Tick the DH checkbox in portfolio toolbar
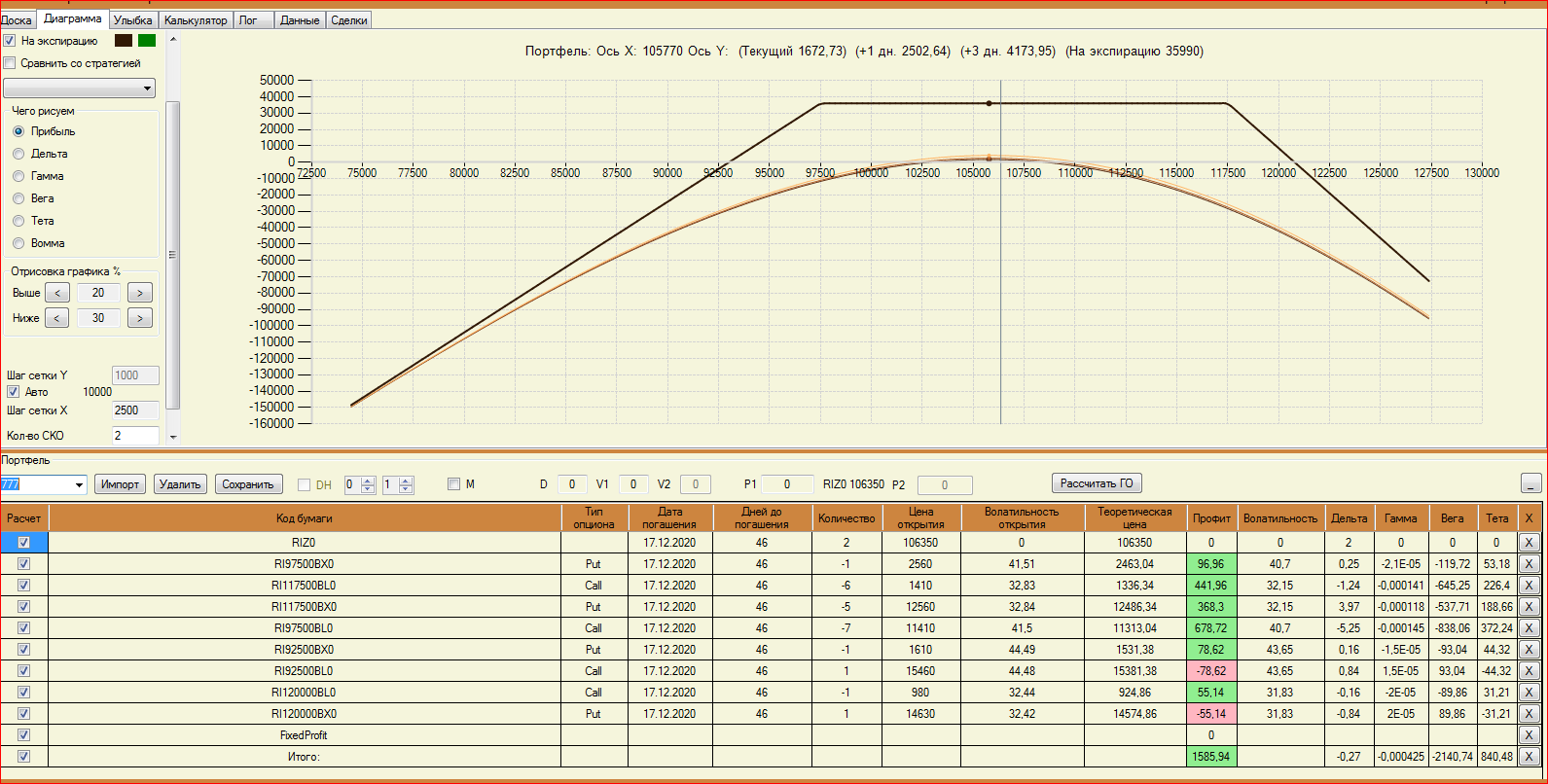The width and height of the screenshot is (1548, 784). pos(304,484)
